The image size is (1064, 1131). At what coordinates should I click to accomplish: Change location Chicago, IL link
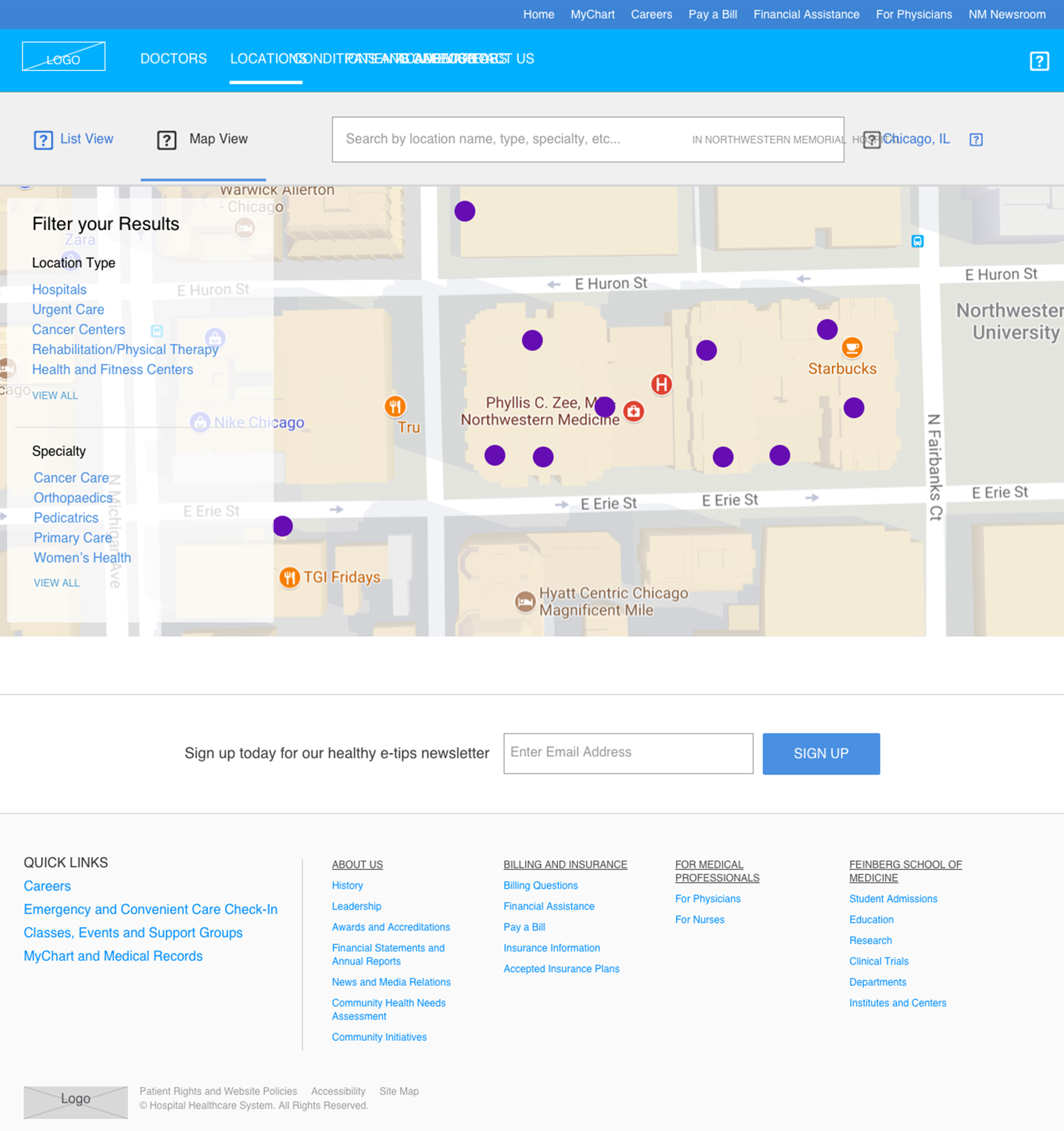tap(916, 139)
